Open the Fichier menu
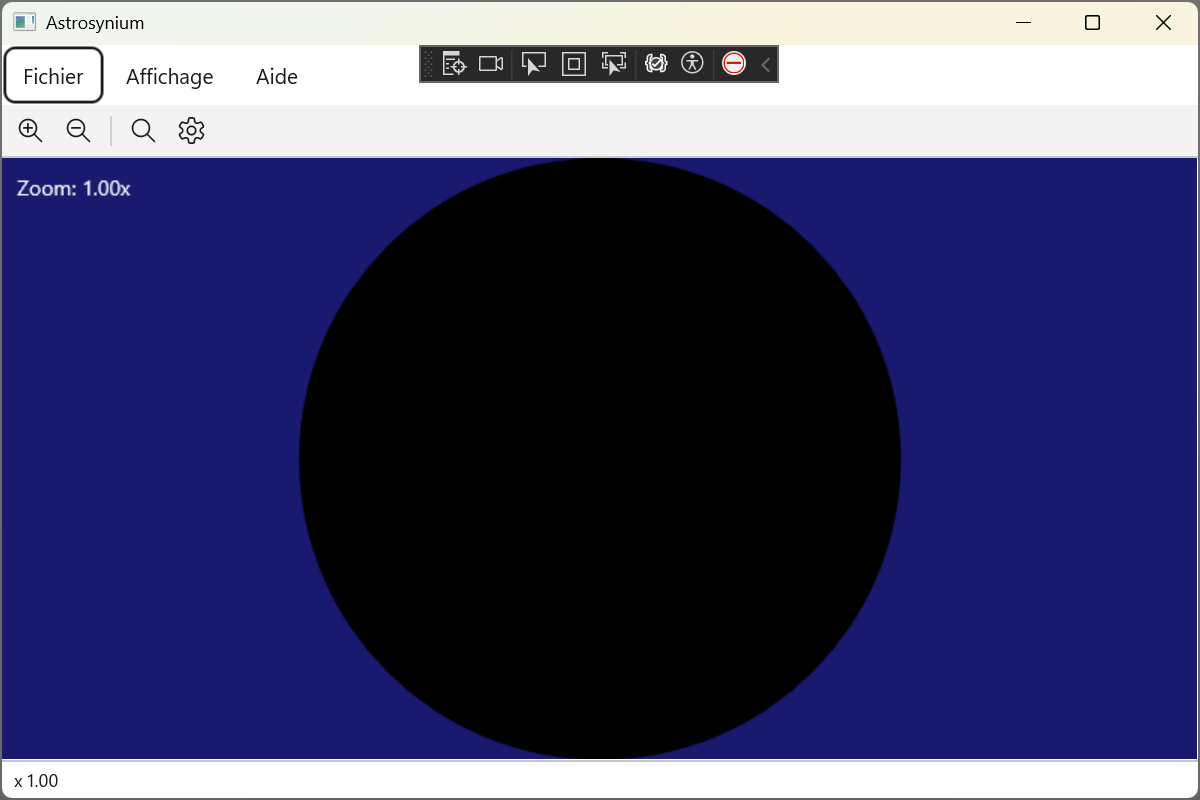The height and width of the screenshot is (800, 1200). 54,76
